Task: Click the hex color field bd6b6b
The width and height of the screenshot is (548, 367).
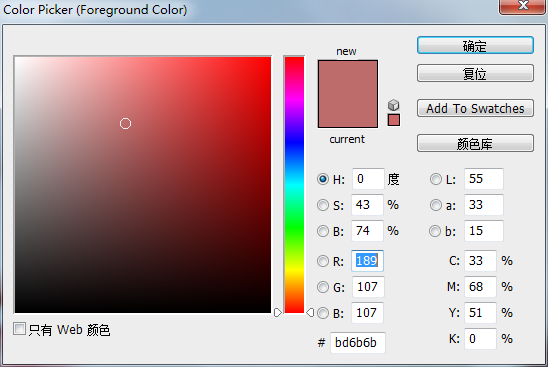Action: click(358, 343)
